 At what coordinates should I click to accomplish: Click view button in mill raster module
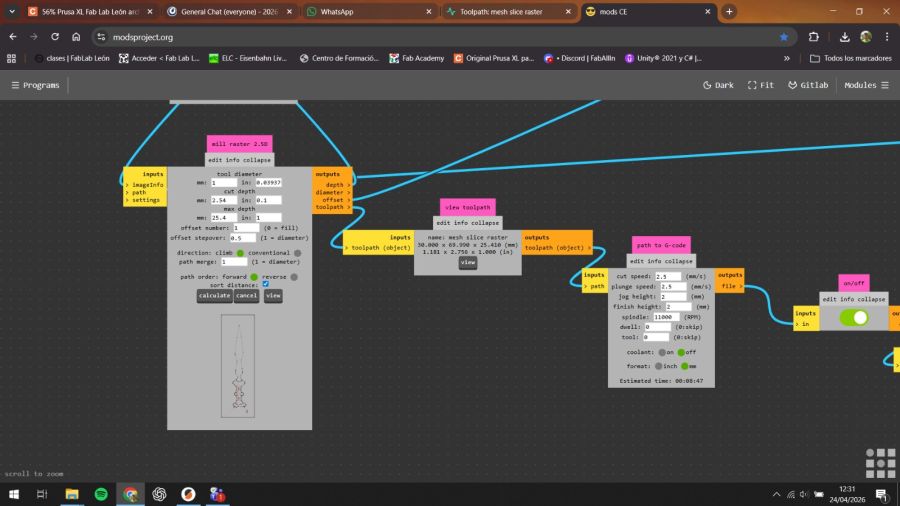[273, 295]
